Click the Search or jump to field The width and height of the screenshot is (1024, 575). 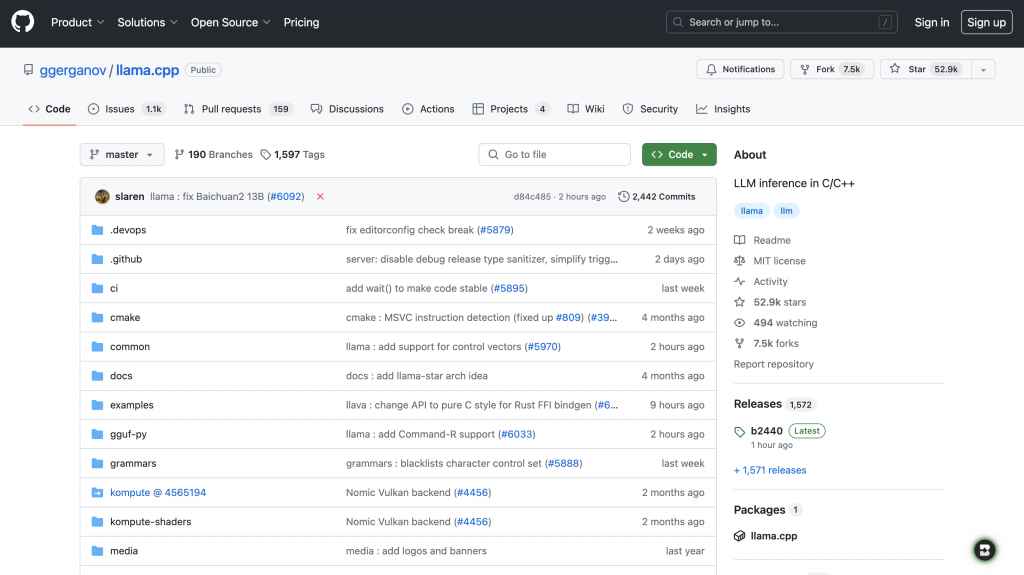tap(781, 22)
